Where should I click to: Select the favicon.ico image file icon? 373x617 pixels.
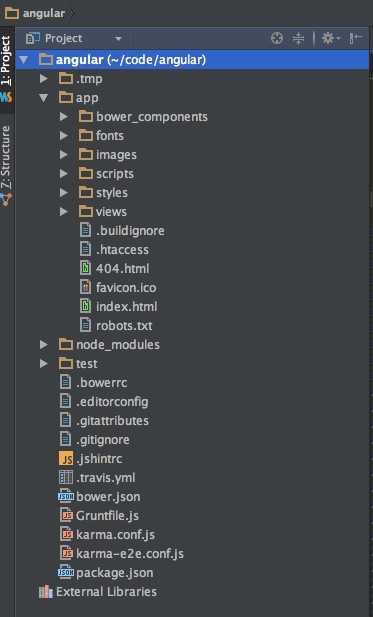coord(85,288)
